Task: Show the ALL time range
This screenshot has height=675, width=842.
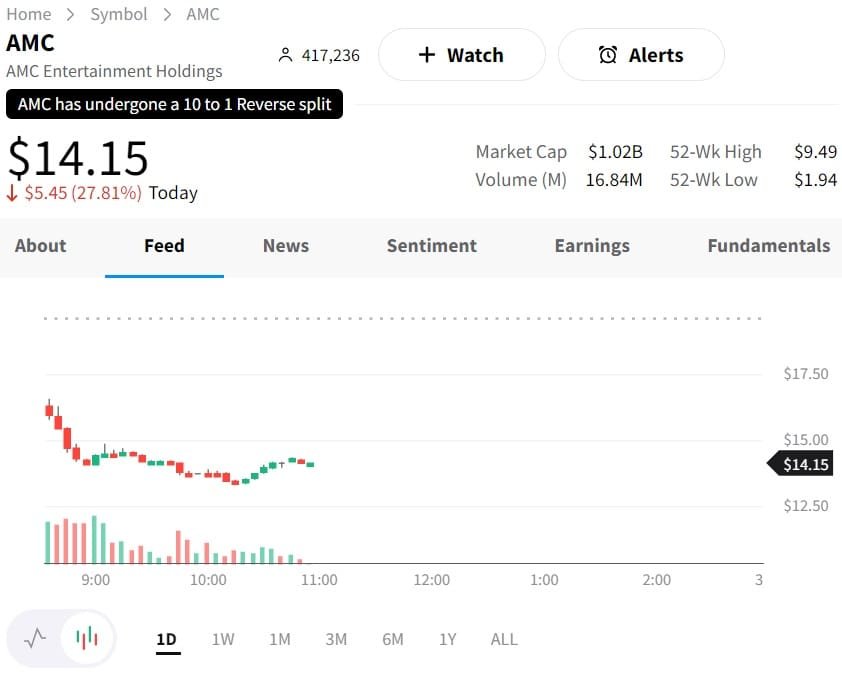Action: click(x=504, y=639)
